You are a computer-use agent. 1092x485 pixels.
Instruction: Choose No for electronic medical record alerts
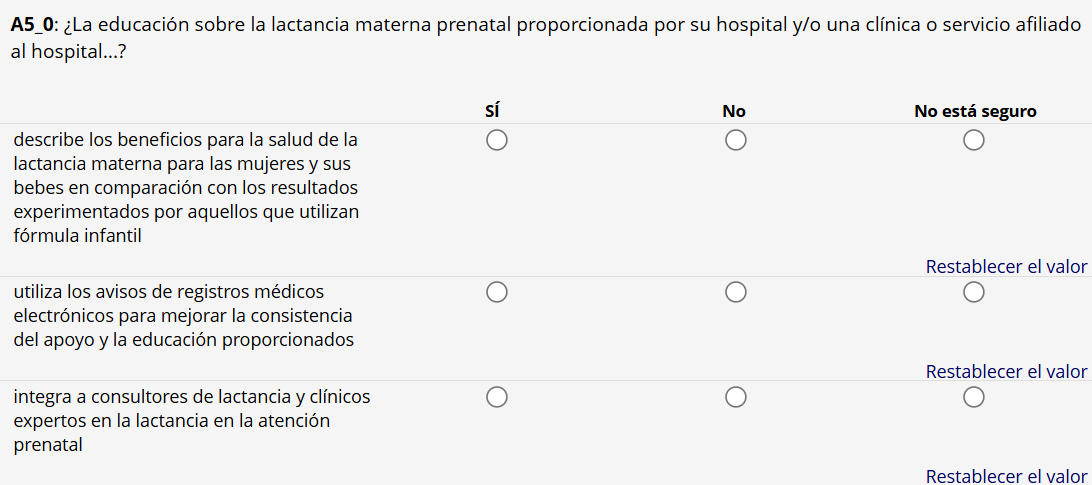735,292
